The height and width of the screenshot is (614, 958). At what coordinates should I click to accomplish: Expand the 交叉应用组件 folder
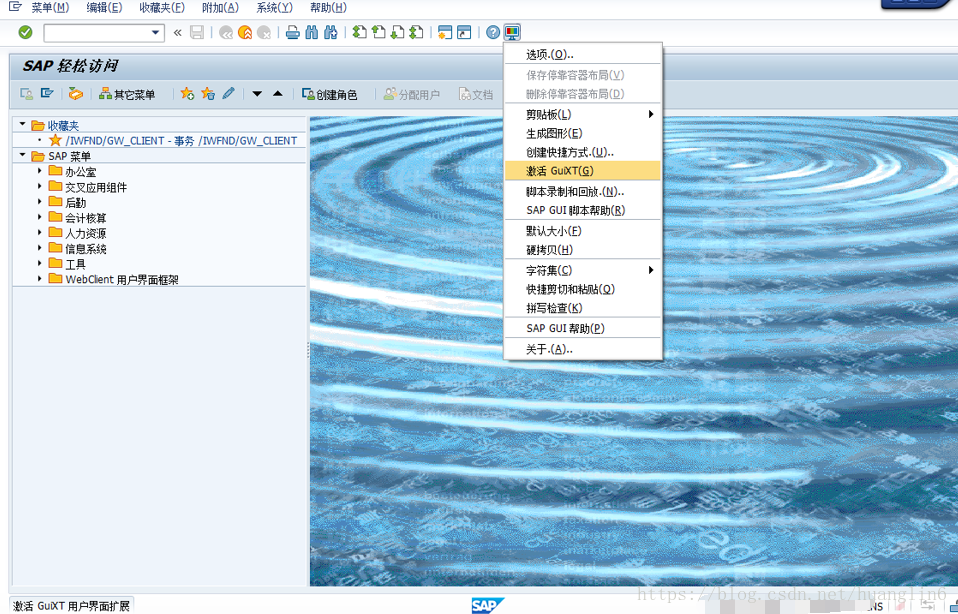click(x=40, y=186)
